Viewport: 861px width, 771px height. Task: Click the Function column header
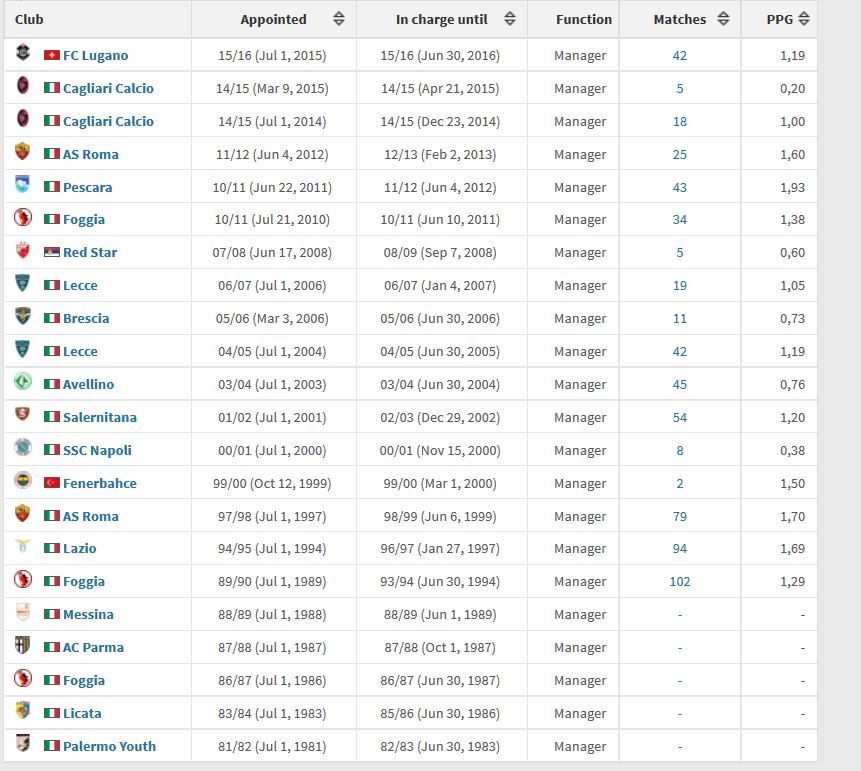pos(584,19)
